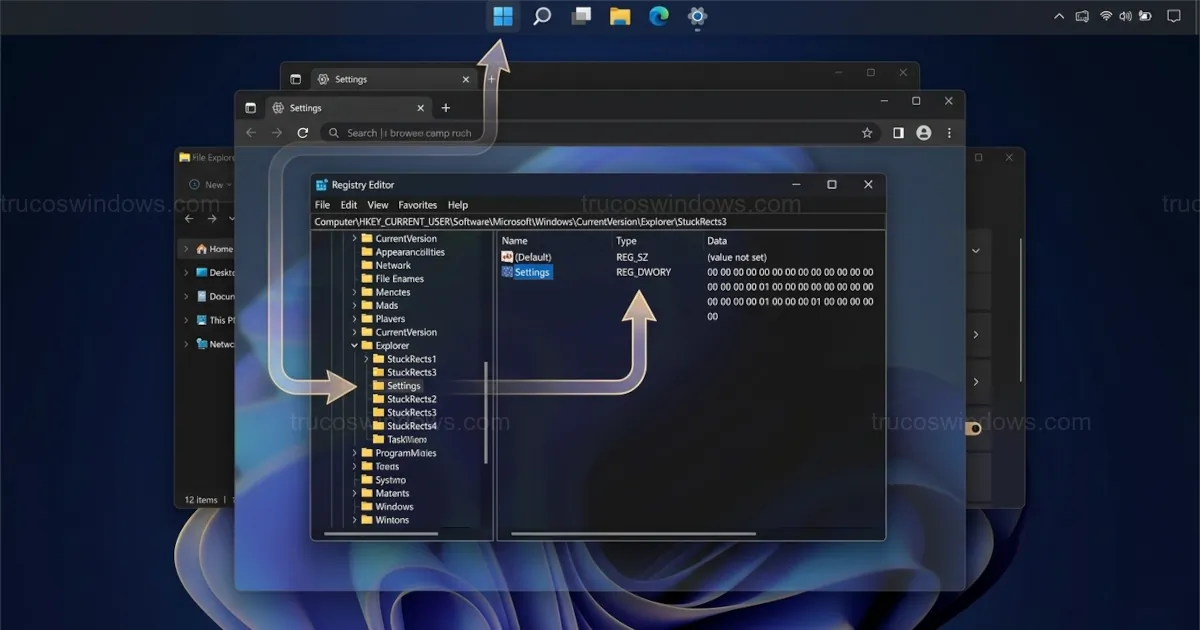This screenshot has width=1200, height=630.
Task: Show hidden system tray icons chevron
Action: pos(1060,16)
